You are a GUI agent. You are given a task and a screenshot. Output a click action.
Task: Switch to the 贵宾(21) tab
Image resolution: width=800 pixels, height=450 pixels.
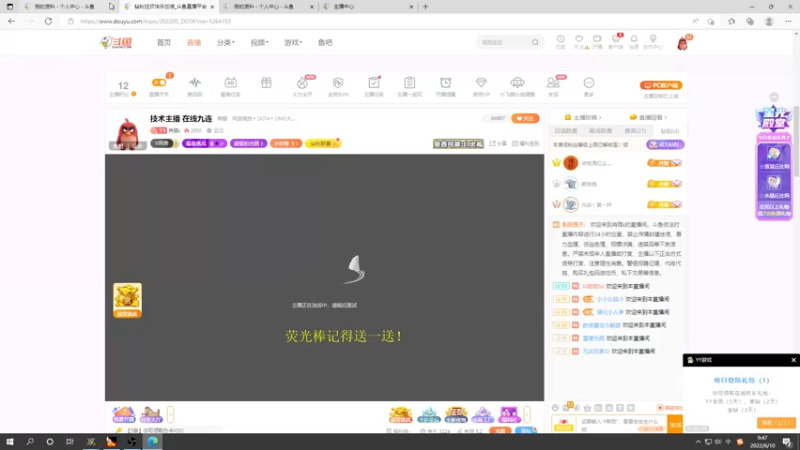click(x=635, y=131)
